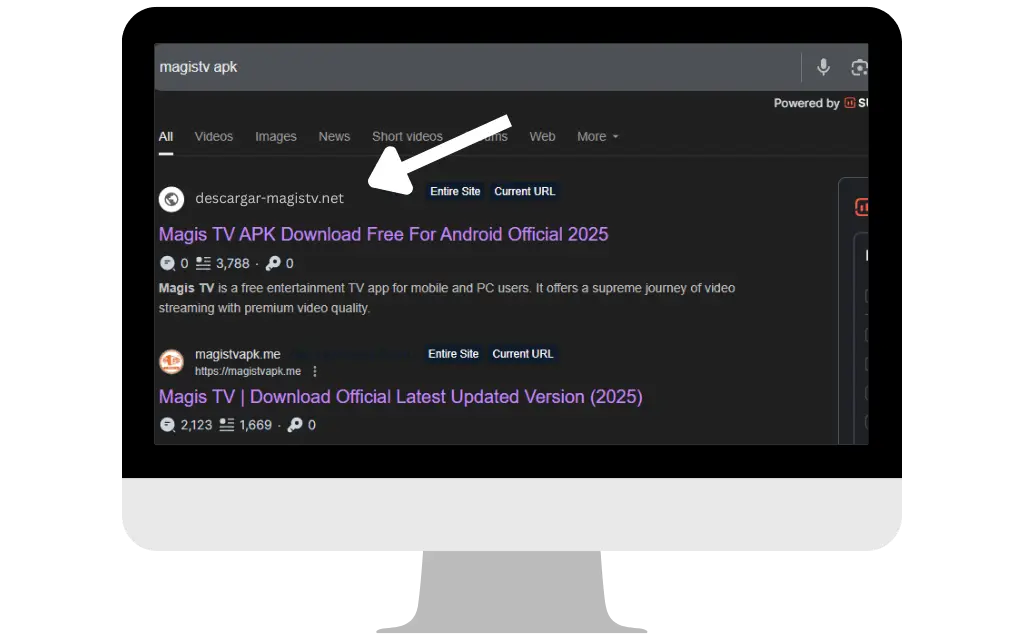Click Current URL button for descargar-magistv.net
1024x640 pixels.
point(524,191)
